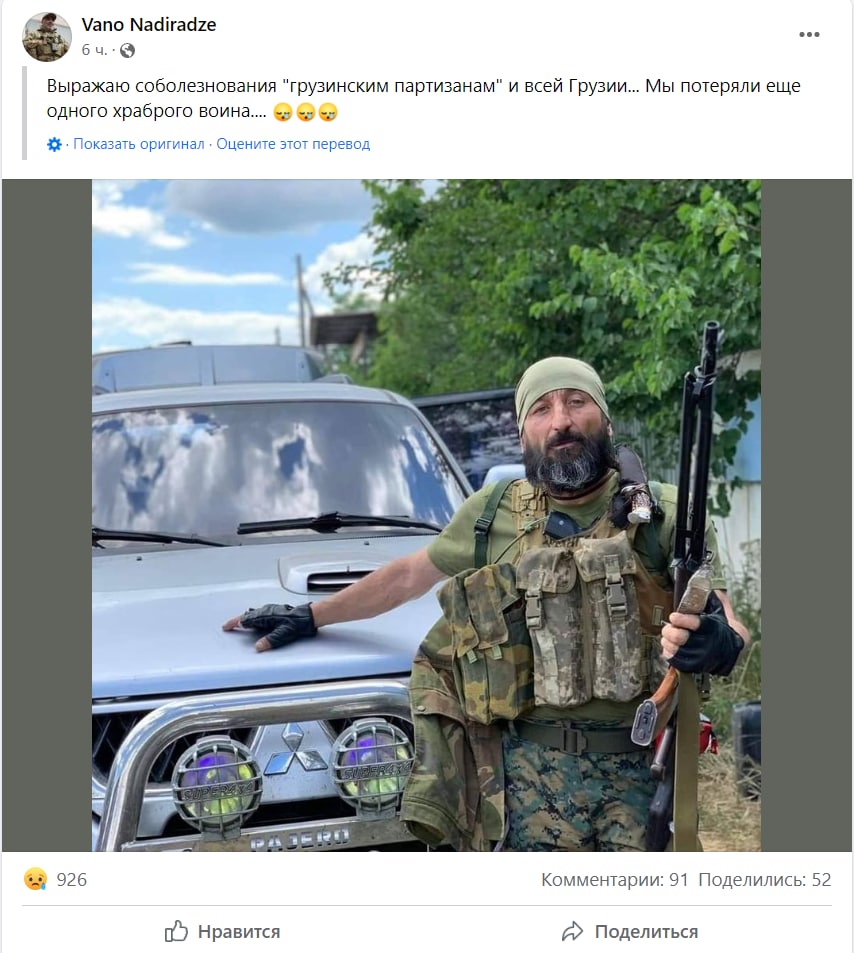Show who reacted via 926 count
Screen dimensions: 854x953
[x=72, y=879]
